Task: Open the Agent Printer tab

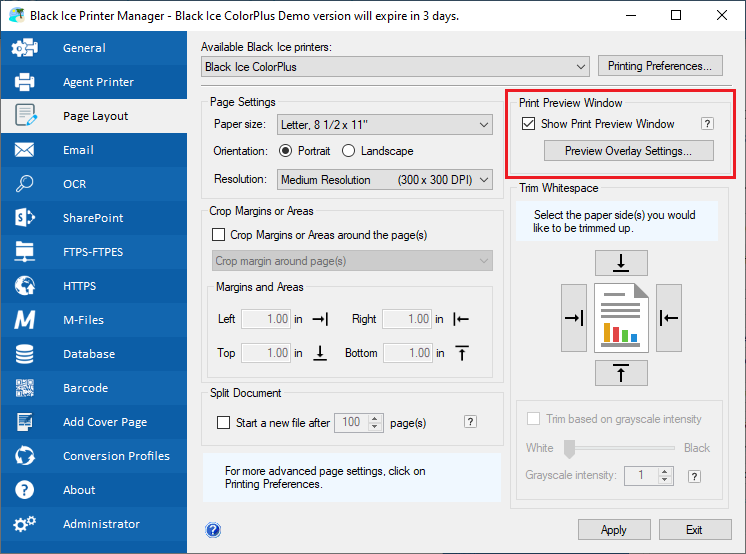Action: (94, 82)
